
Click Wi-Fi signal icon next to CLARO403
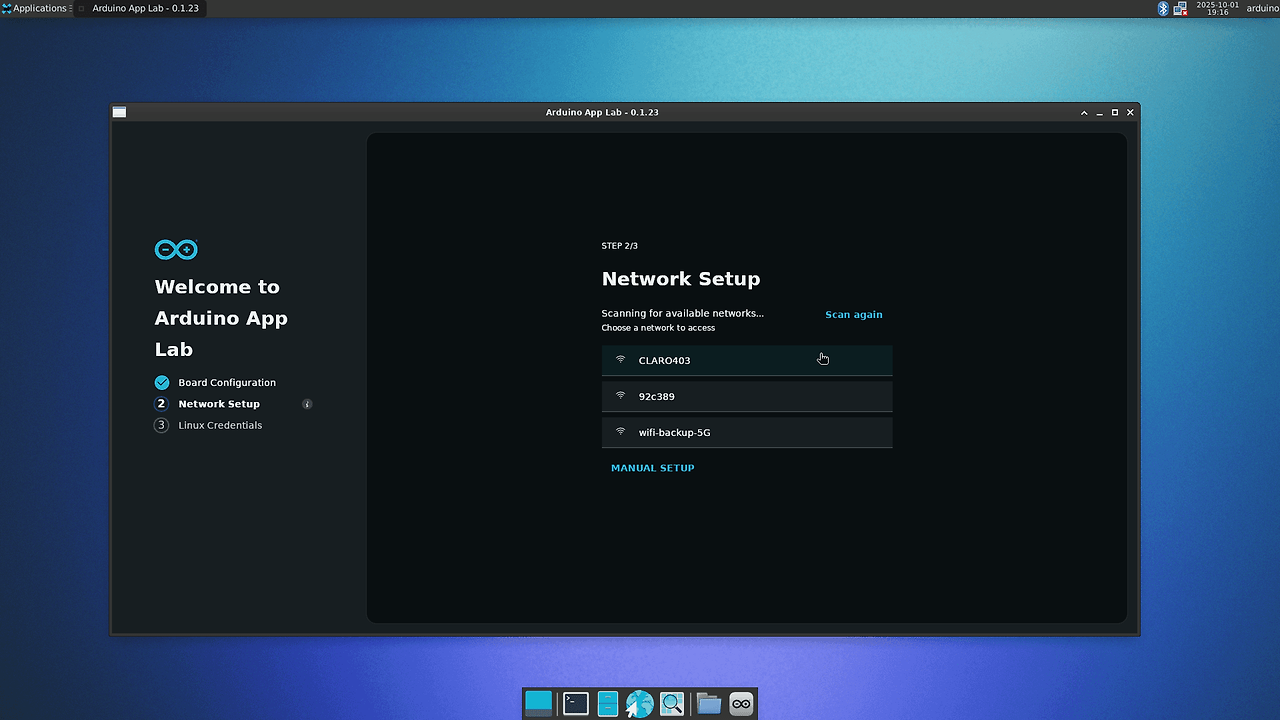click(620, 360)
